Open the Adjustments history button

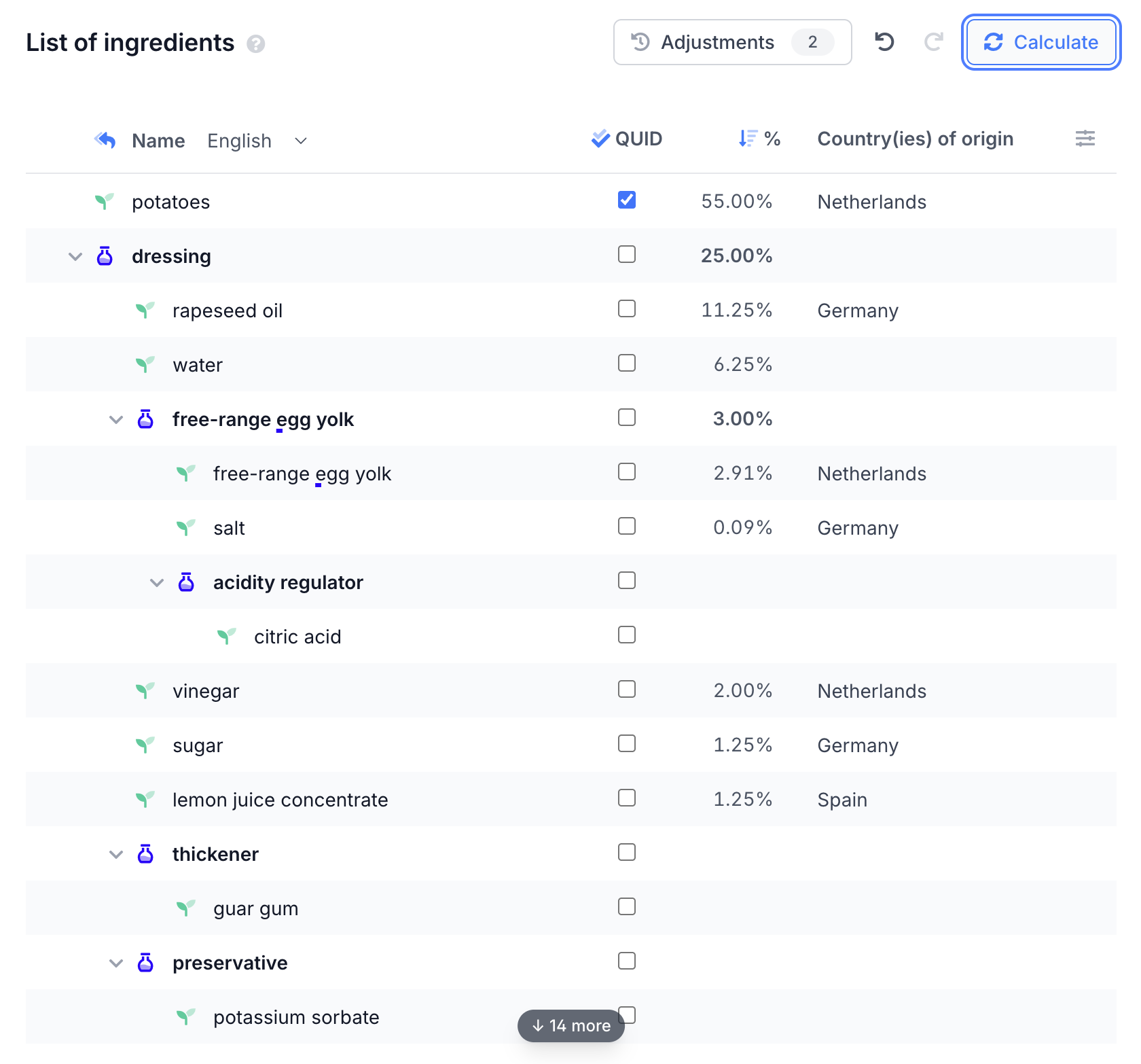tap(732, 42)
